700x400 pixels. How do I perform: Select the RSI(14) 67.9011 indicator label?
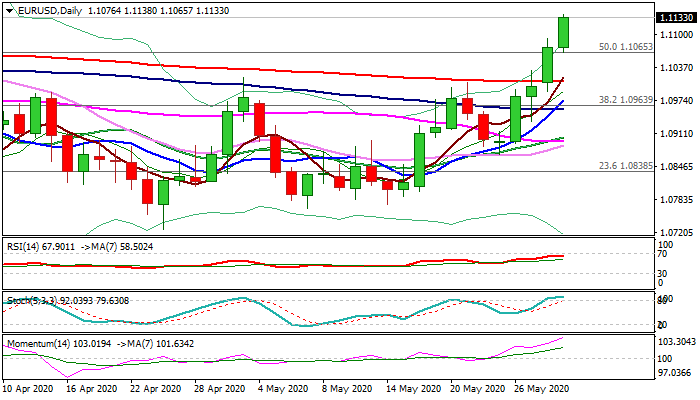[41, 246]
